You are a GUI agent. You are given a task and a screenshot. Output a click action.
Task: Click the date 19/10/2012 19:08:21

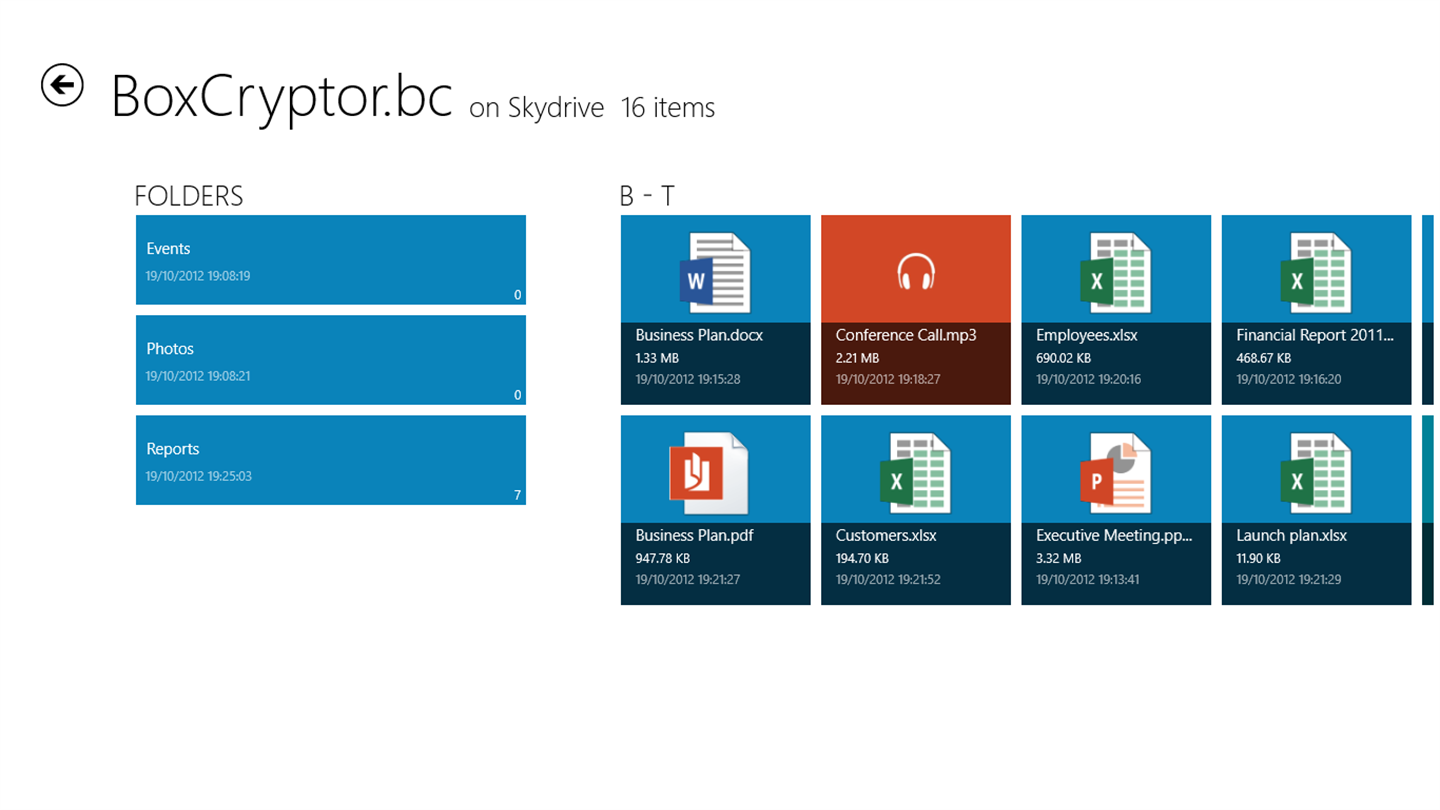tap(198, 376)
